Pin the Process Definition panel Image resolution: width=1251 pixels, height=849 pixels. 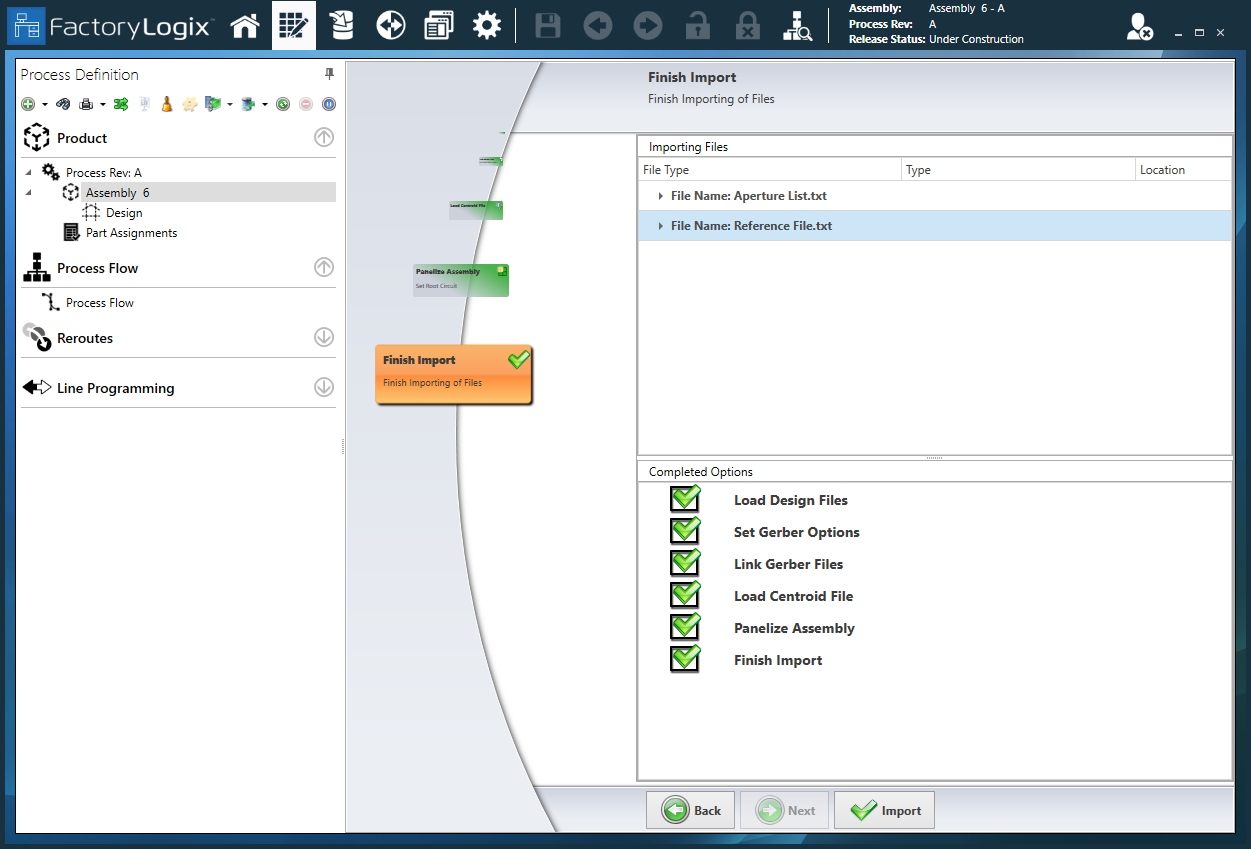[329, 73]
